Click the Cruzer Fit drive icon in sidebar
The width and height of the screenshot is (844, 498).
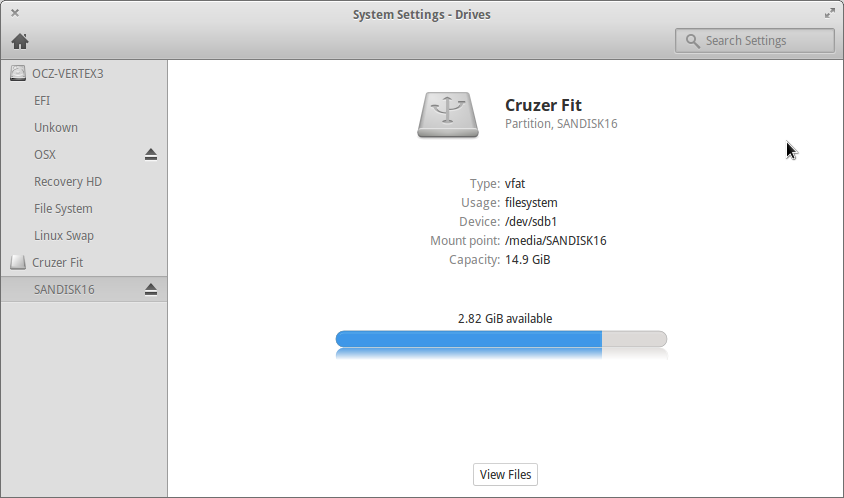click(x=18, y=262)
